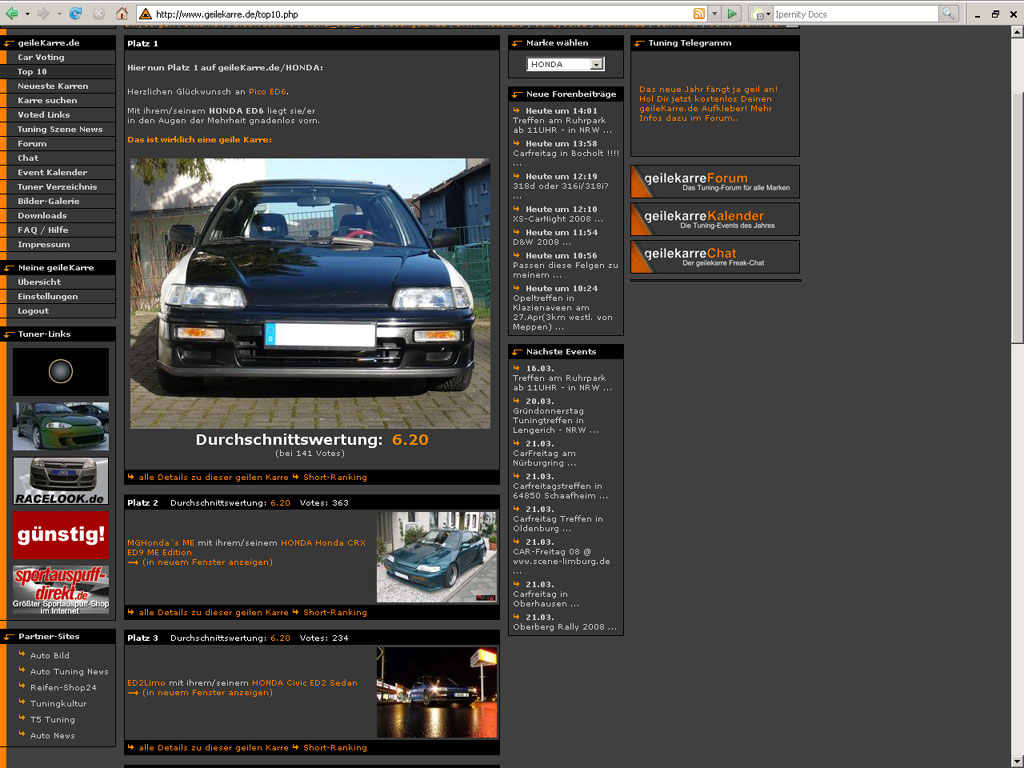This screenshot has width=1024, height=768.
Task: Click Logout in the sidebar
Action: 33,311
